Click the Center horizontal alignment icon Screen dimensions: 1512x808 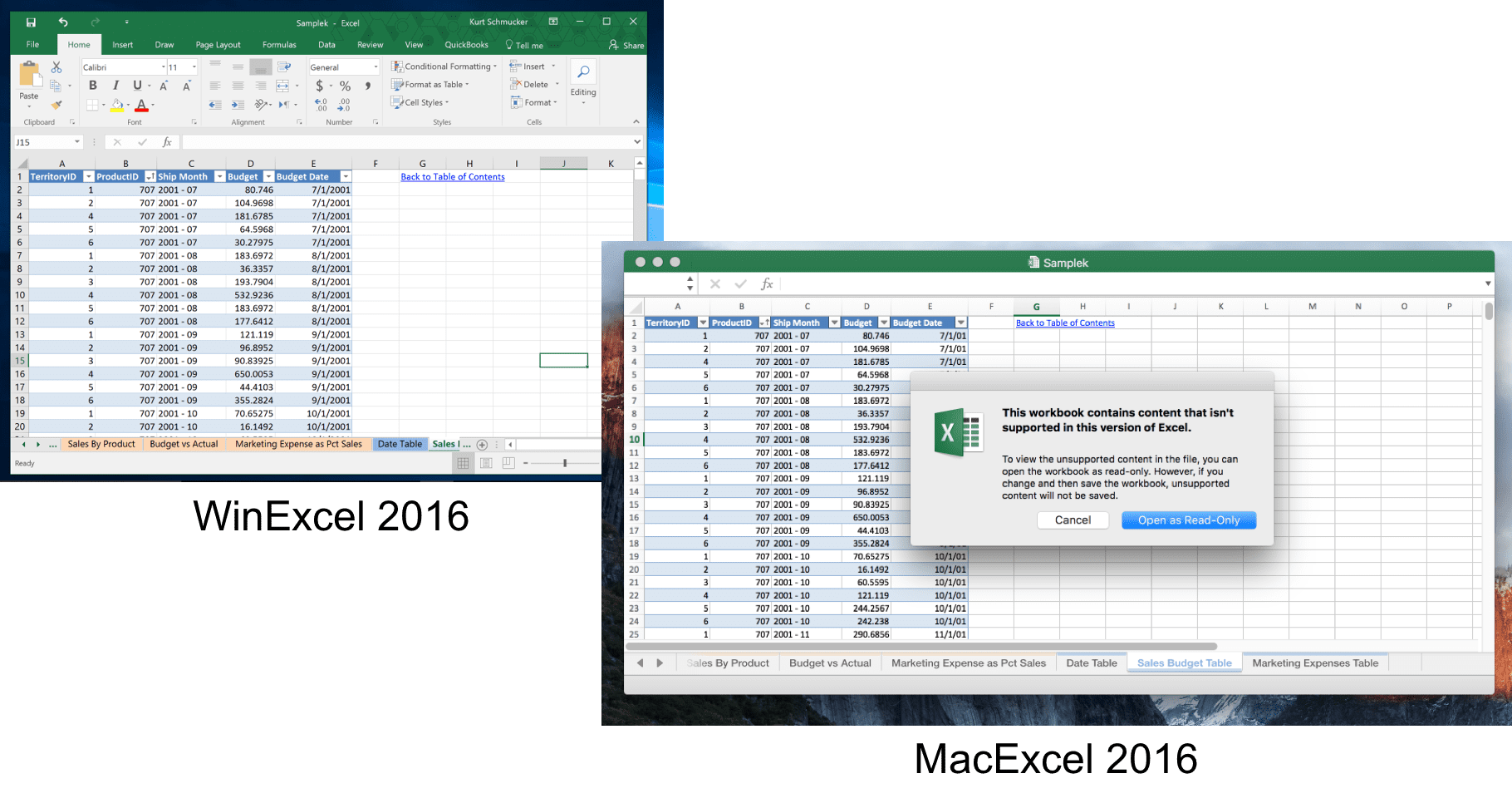238,86
